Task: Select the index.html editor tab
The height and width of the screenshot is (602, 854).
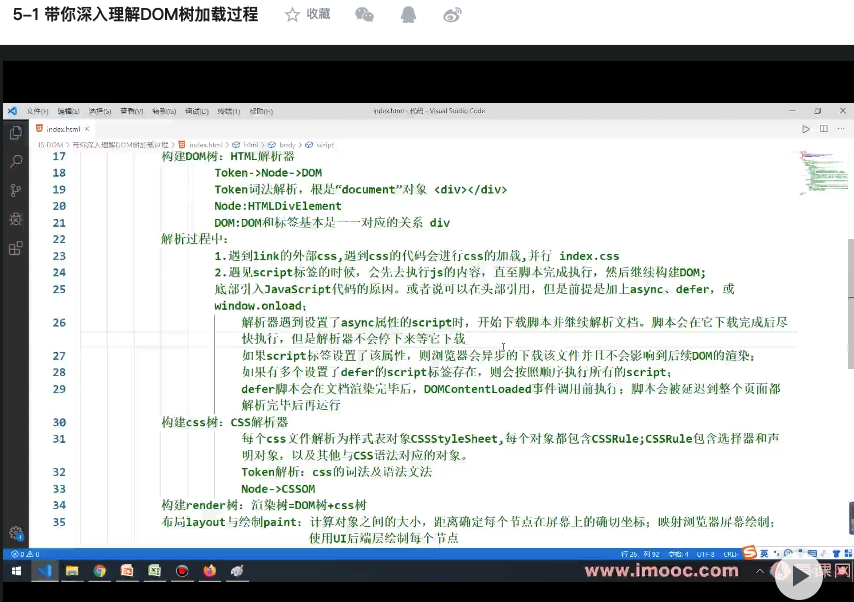Action: [64, 127]
